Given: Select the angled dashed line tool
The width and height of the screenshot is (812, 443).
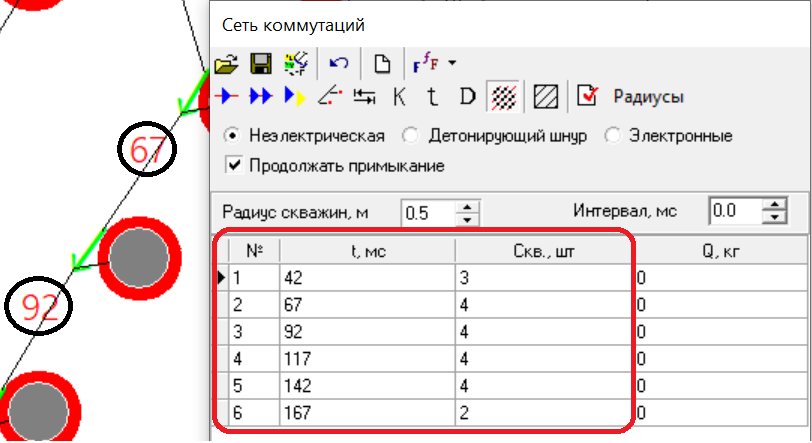Looking at the screenshot, I should 330,96.
